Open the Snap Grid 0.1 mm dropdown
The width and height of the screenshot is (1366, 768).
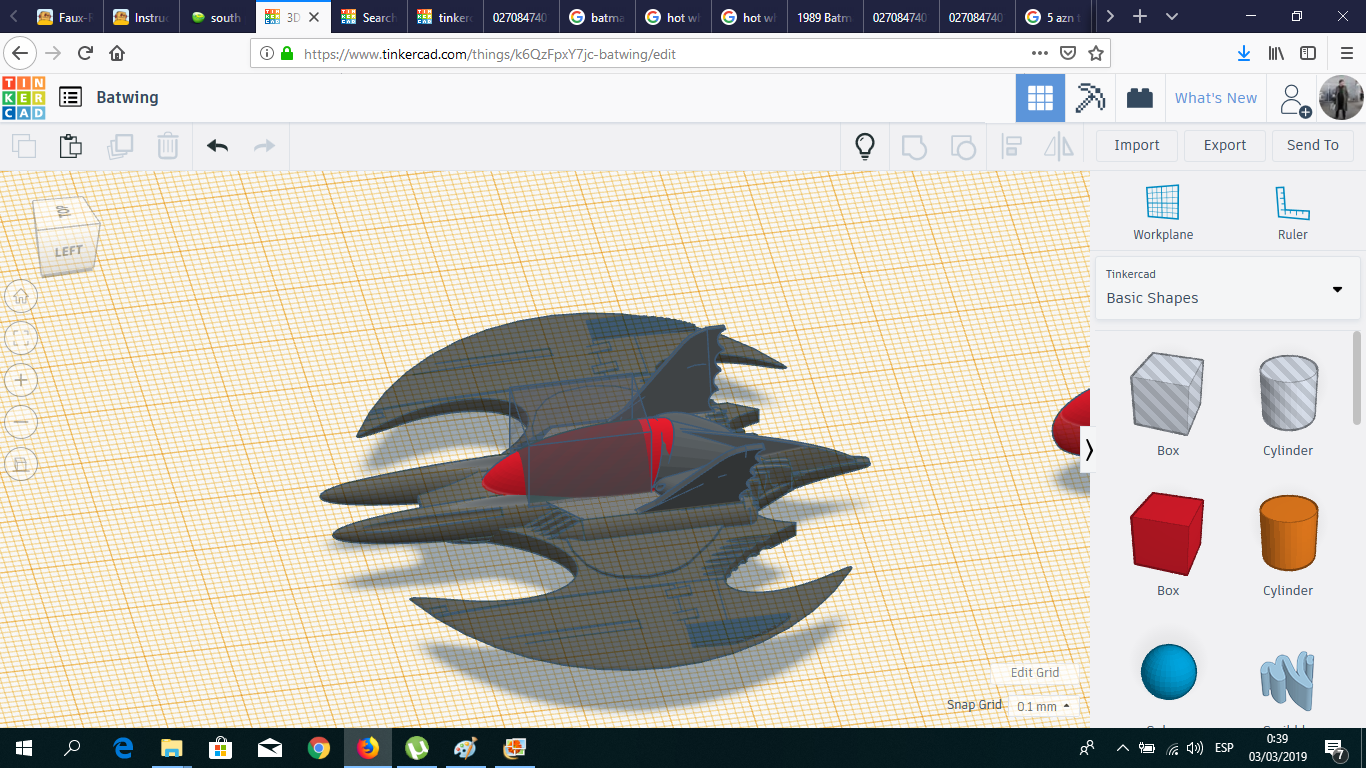(1043, 706)
